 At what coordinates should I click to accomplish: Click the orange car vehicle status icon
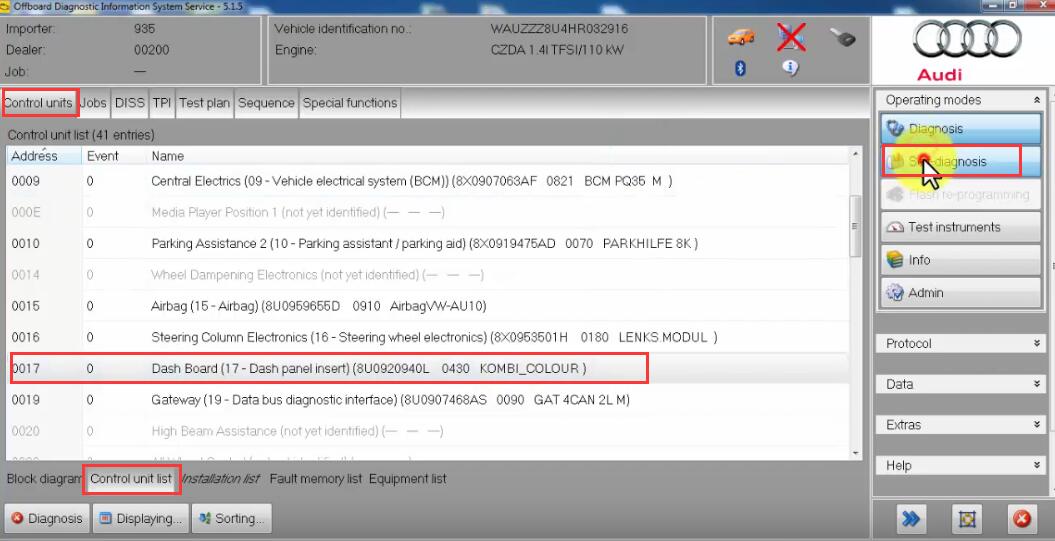pos(741,37)
